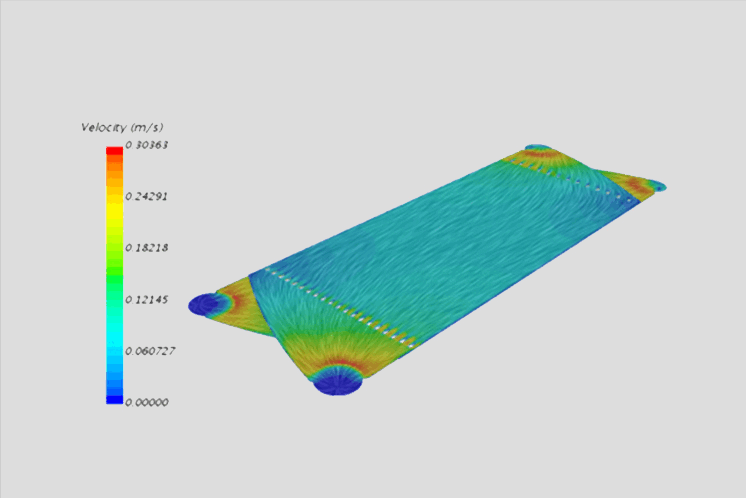Click the 0.060727 legend label
This screenshot has height=498, width=746.
tap(150, 351)
